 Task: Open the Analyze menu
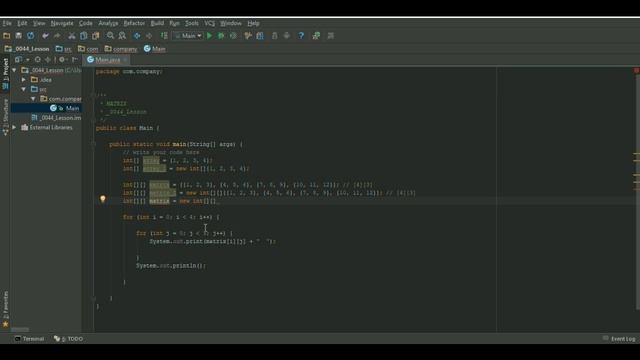pyautogui.click(x=108, y=23)
